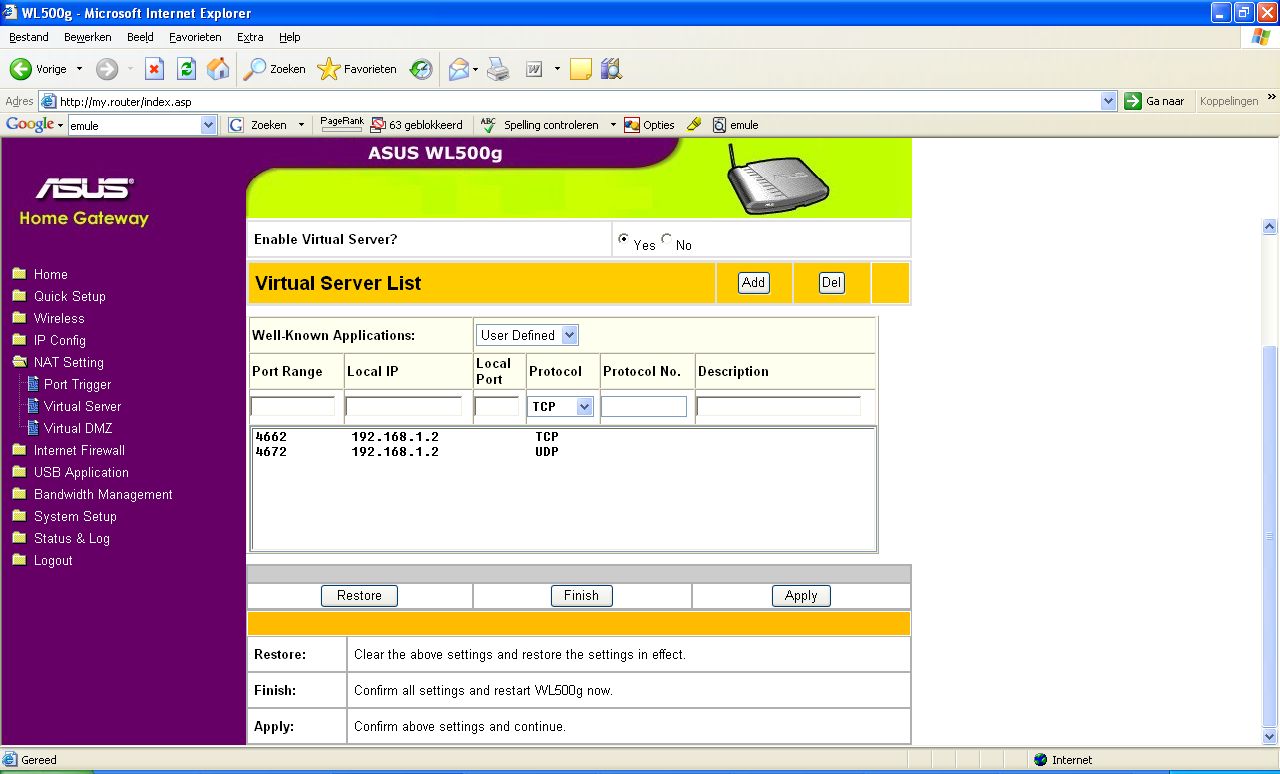Click the Spelling controleren ABC icon
1280x774 pixels.
pos(488,125)
